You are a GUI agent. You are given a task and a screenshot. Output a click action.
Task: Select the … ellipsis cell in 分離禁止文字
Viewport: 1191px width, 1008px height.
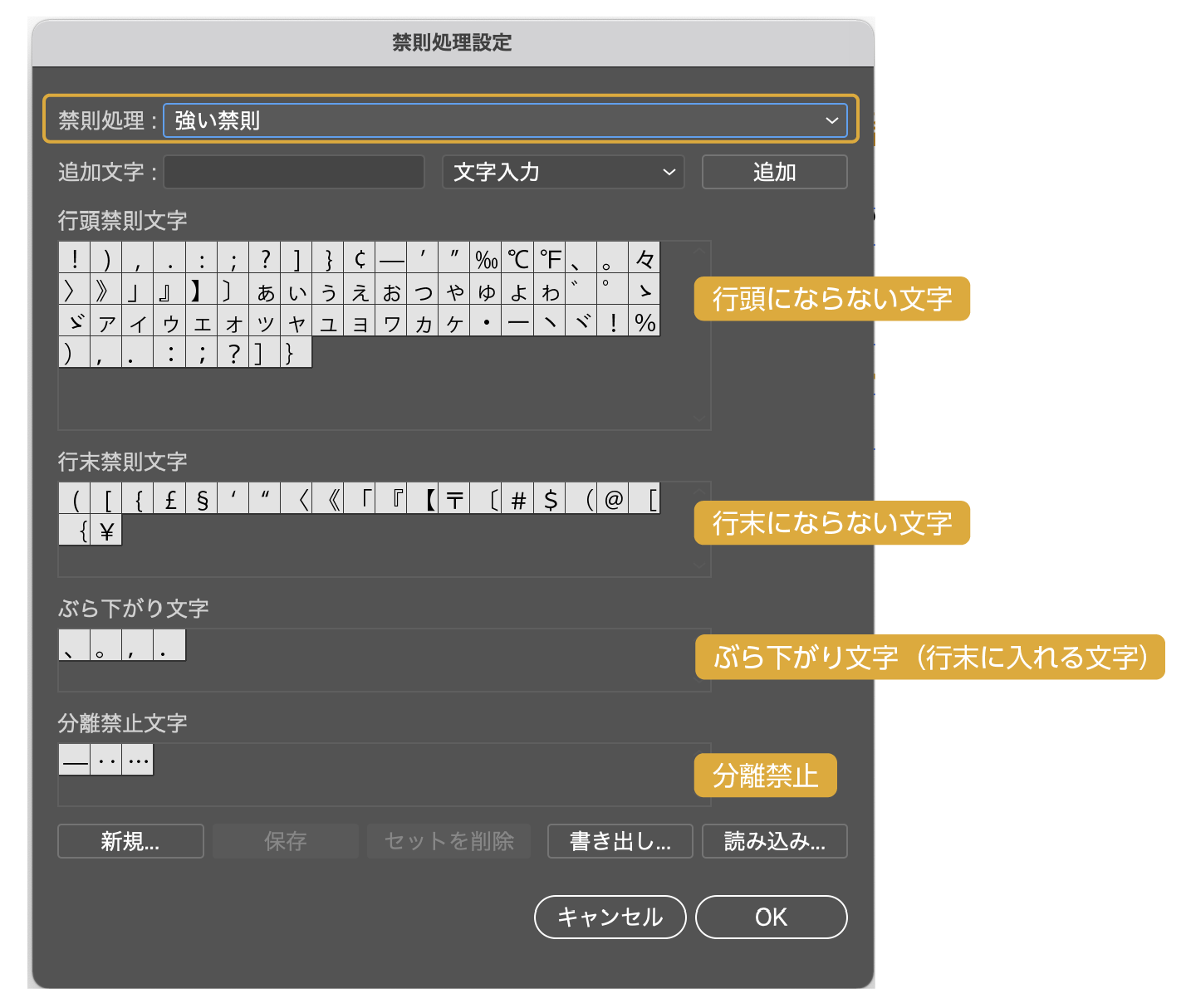pos(138,760)
